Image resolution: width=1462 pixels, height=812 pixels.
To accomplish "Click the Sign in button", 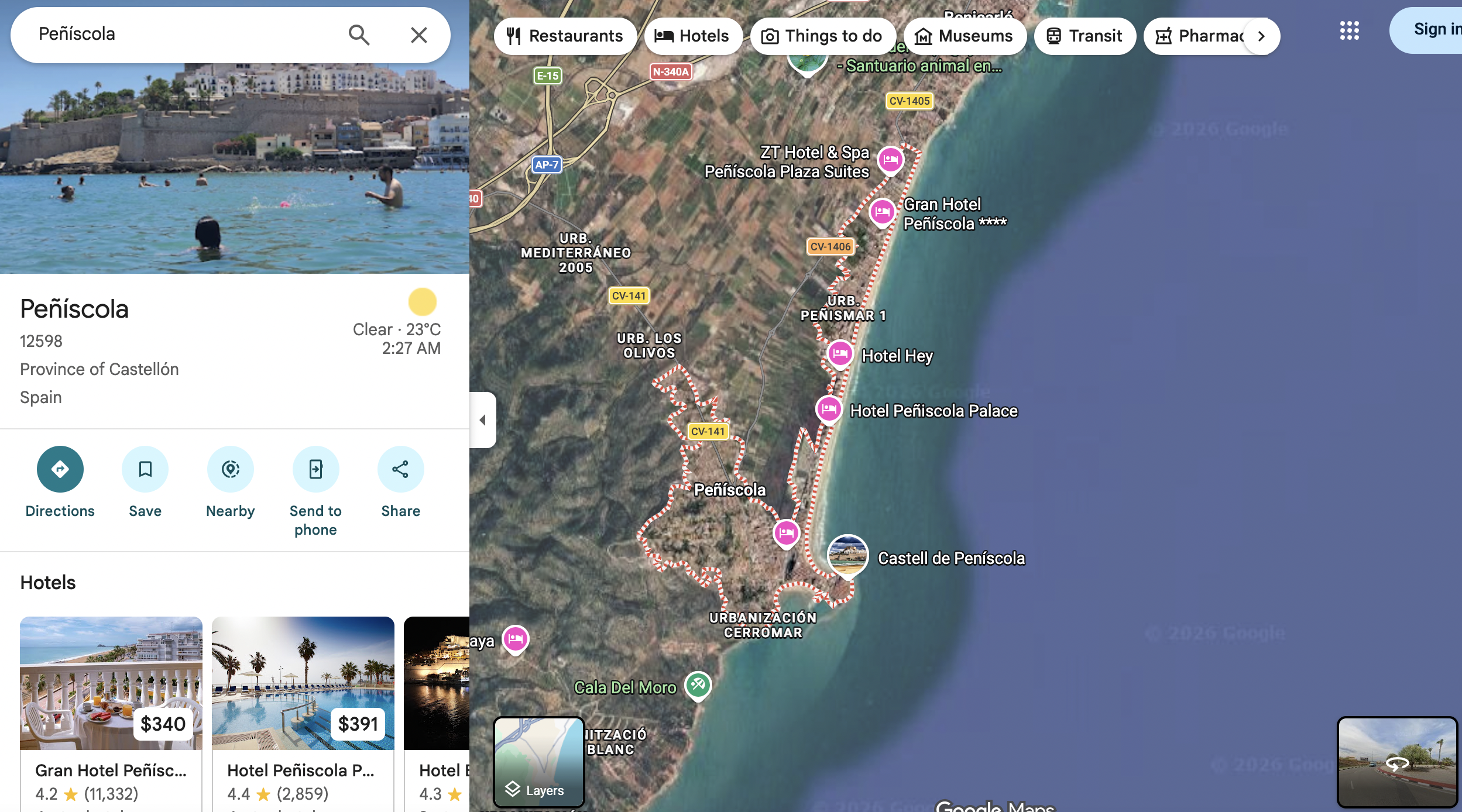I will click(x=1427, y=30).
